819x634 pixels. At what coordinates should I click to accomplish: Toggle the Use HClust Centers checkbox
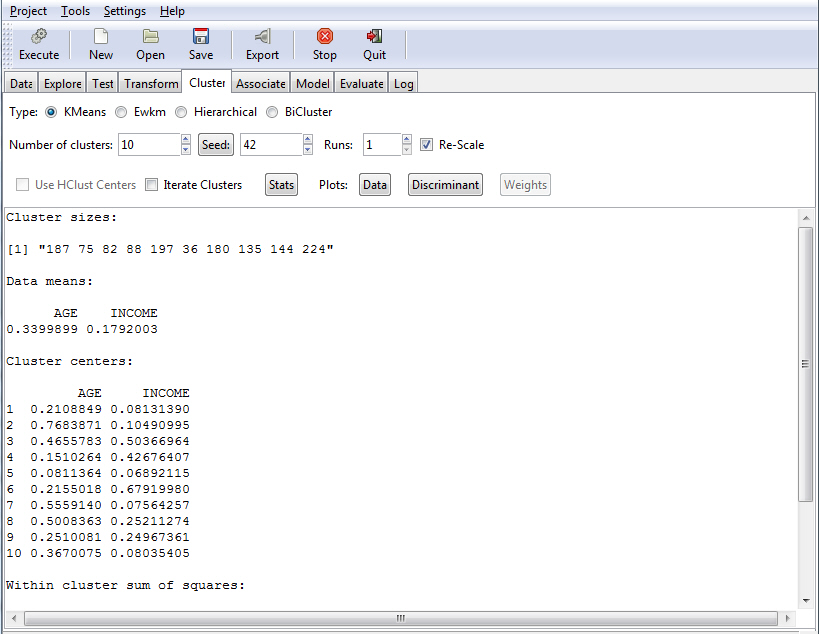pyautogui.click(x=22, y=185)
